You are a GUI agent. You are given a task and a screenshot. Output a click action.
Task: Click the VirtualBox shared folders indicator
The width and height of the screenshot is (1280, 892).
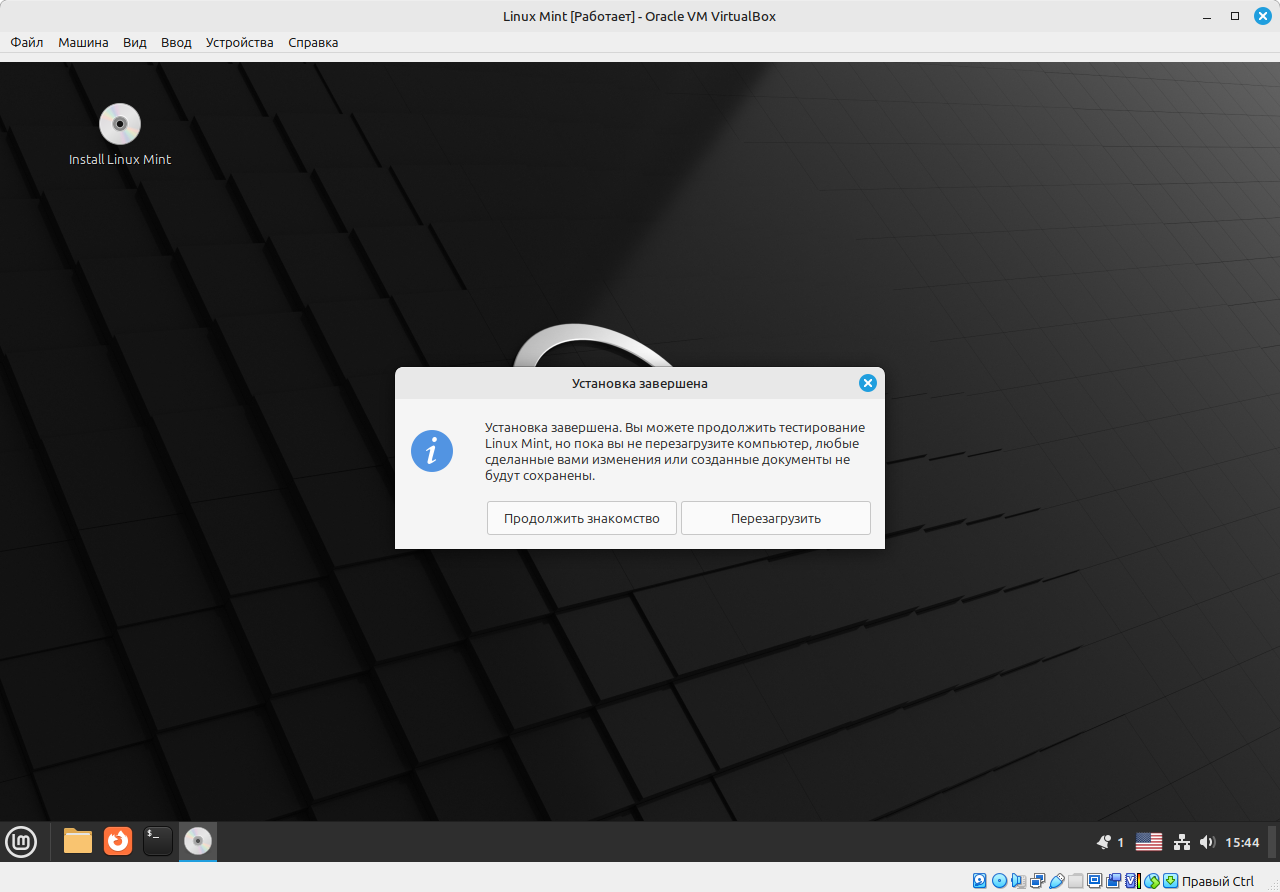[1075, 881]
